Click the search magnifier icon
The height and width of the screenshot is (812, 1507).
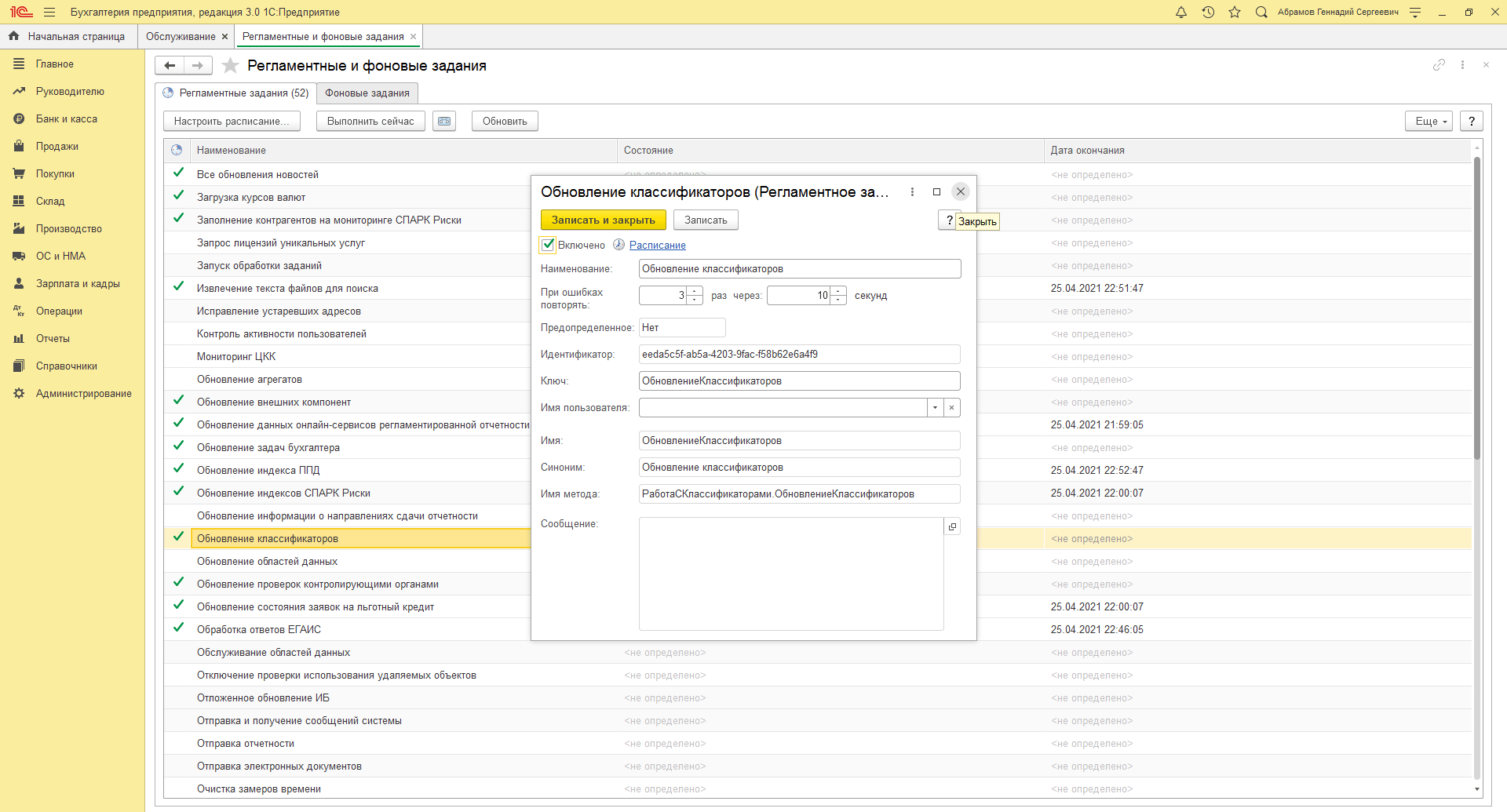1261,12
